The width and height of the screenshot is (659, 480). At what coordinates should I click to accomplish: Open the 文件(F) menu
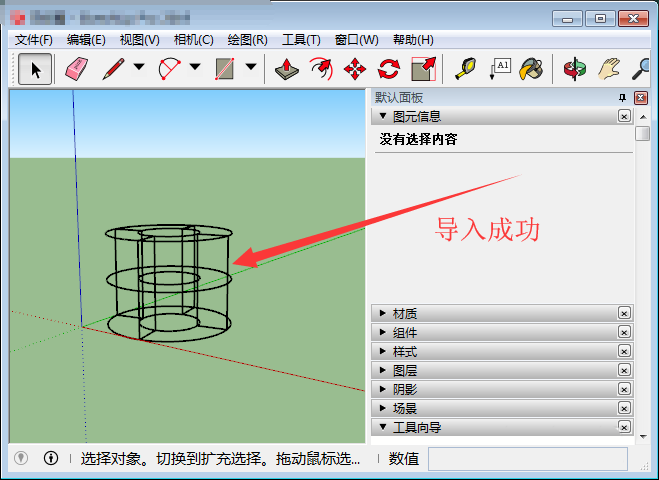tap(34, 40)
